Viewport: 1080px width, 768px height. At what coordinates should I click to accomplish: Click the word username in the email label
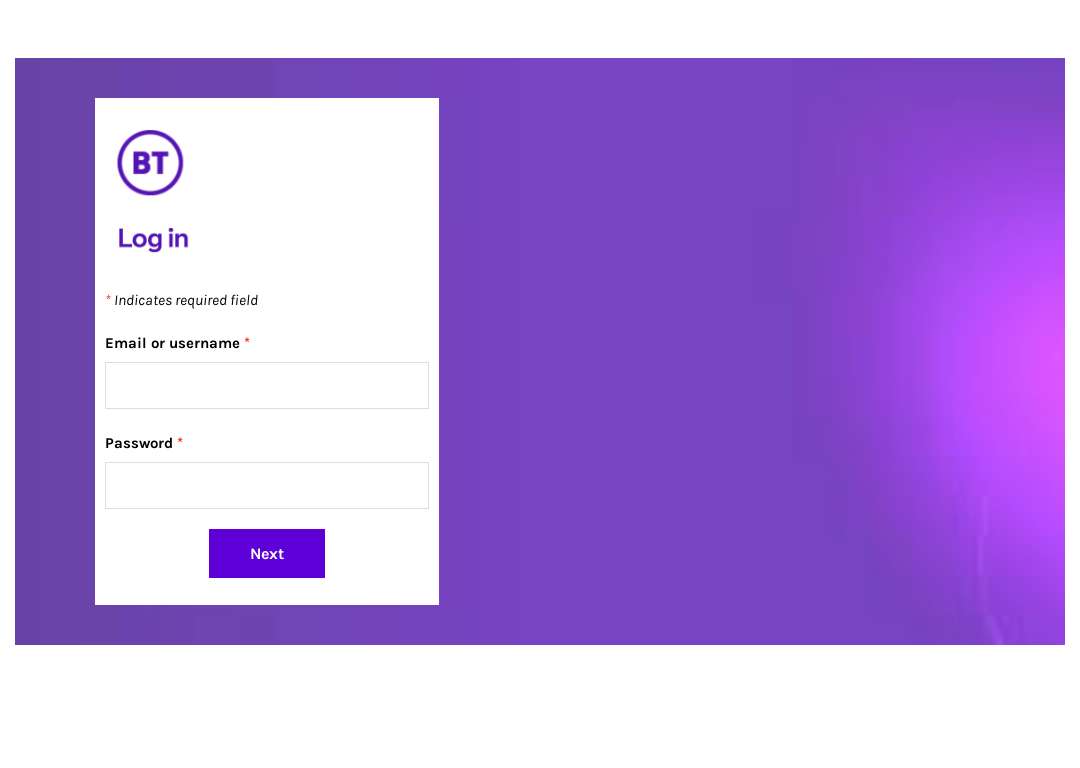[205, 343]
